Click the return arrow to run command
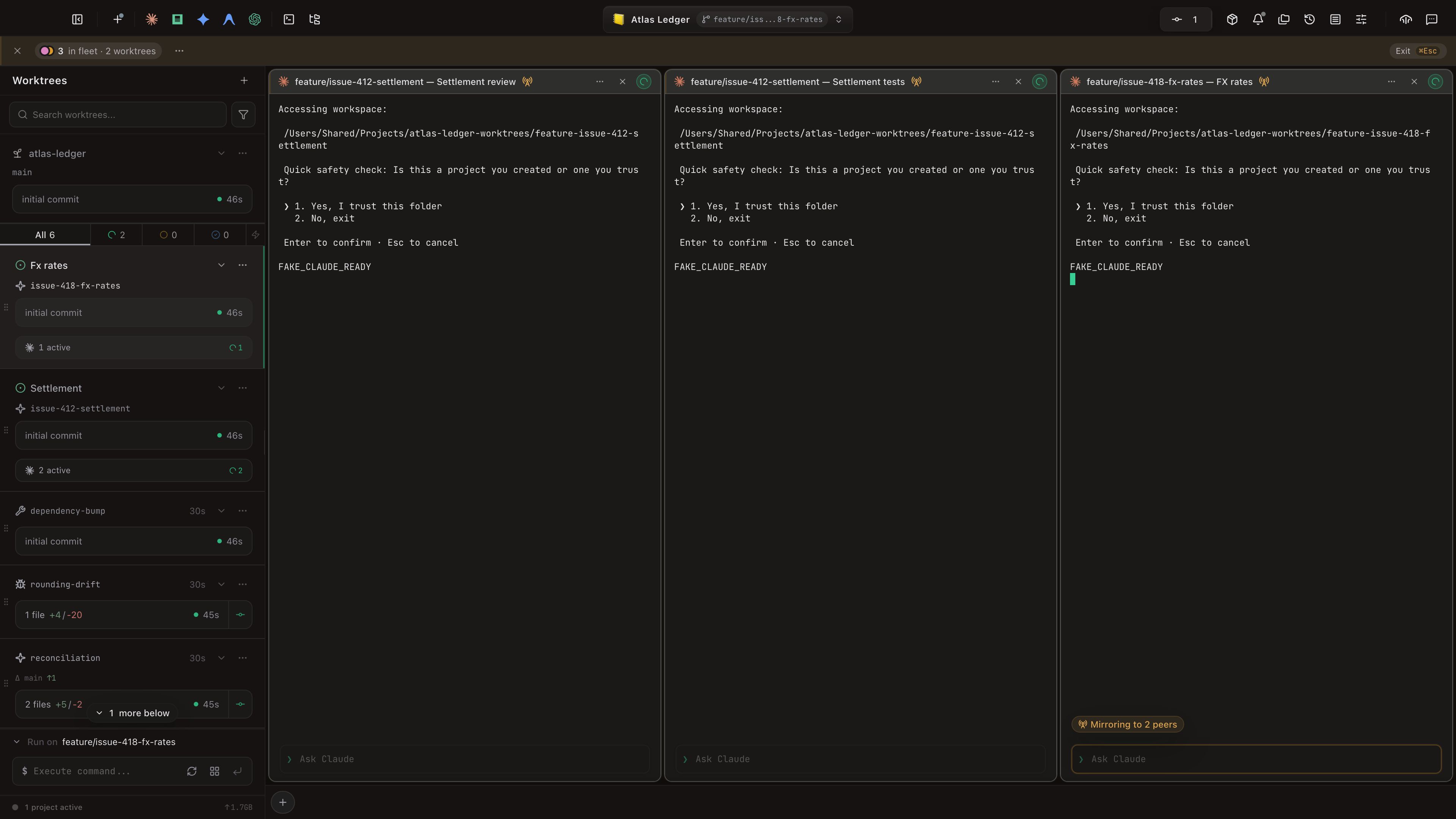 [x=237, y=772]
